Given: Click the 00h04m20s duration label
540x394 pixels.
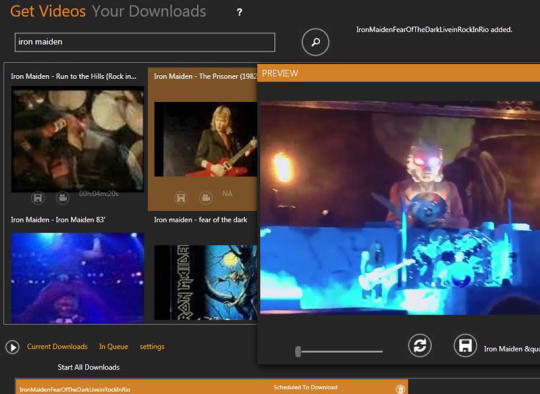Looking at the screenshot, I should 98,194.
